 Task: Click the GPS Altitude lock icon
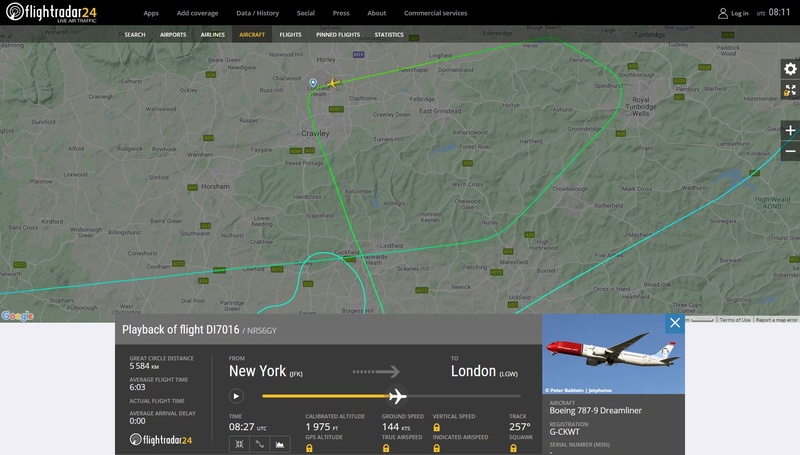[309, 448]
